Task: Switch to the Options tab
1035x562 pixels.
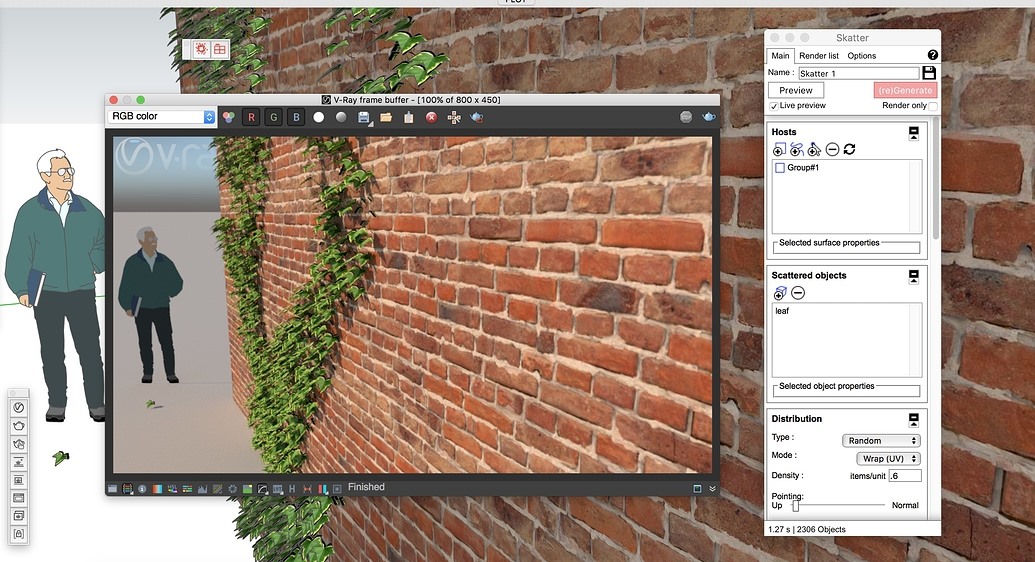Action: point(861,55)
